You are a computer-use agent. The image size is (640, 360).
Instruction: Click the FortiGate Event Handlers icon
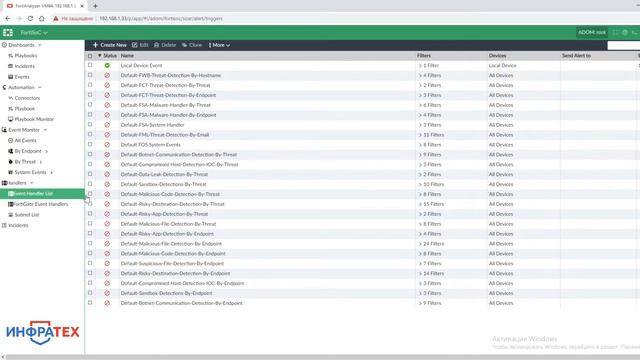(x=11, y=204)
